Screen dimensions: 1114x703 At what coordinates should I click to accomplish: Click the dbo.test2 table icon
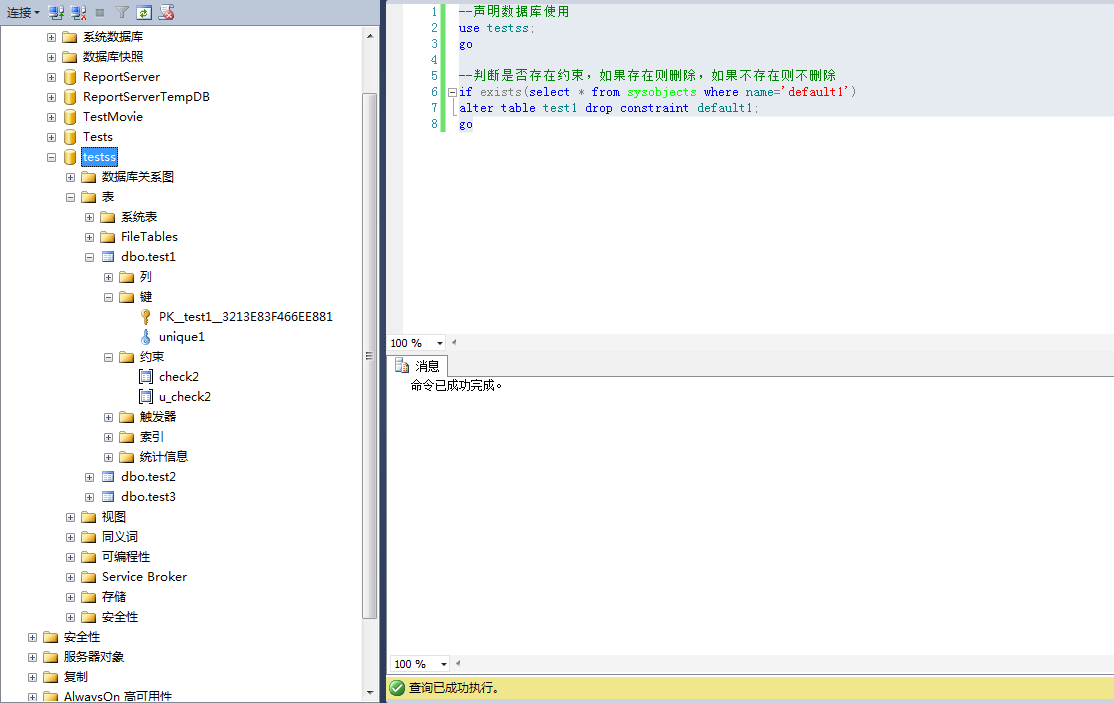pos(108,476)
